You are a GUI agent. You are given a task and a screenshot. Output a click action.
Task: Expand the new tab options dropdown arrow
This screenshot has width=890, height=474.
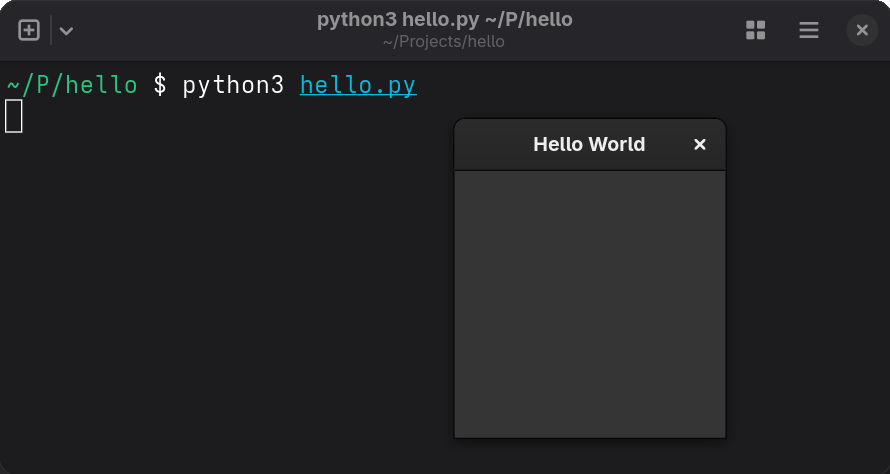pyautogui.click(x=66, y=30)
